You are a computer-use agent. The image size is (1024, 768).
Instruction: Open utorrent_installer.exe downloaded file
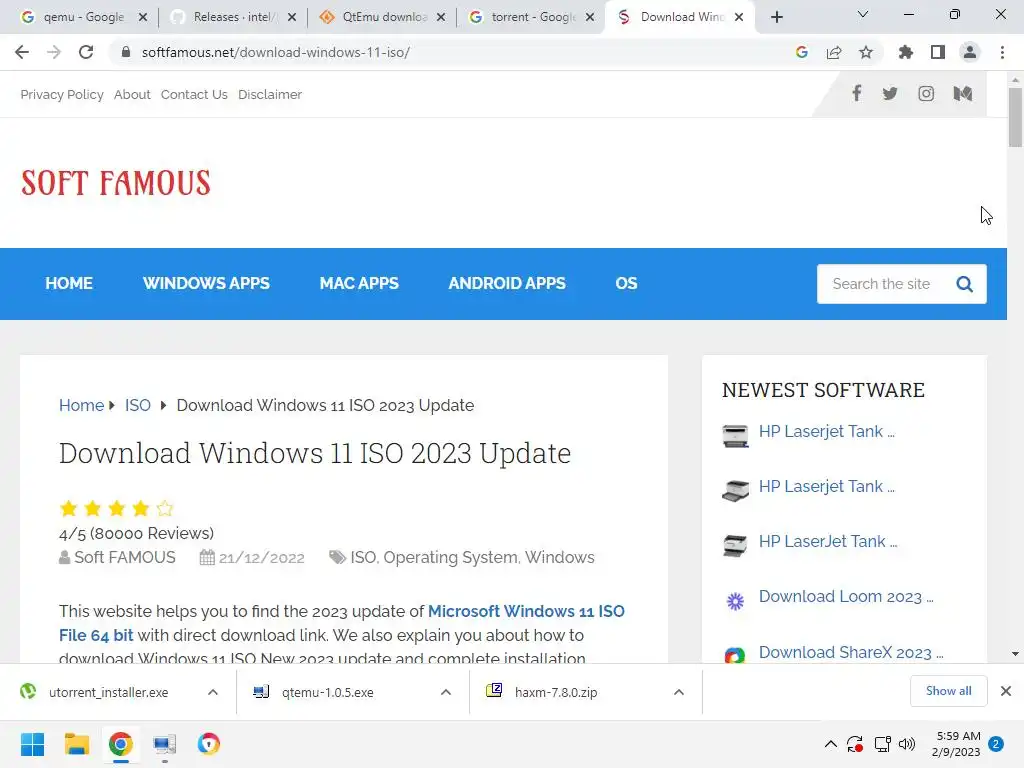click(x=108, y=692)
